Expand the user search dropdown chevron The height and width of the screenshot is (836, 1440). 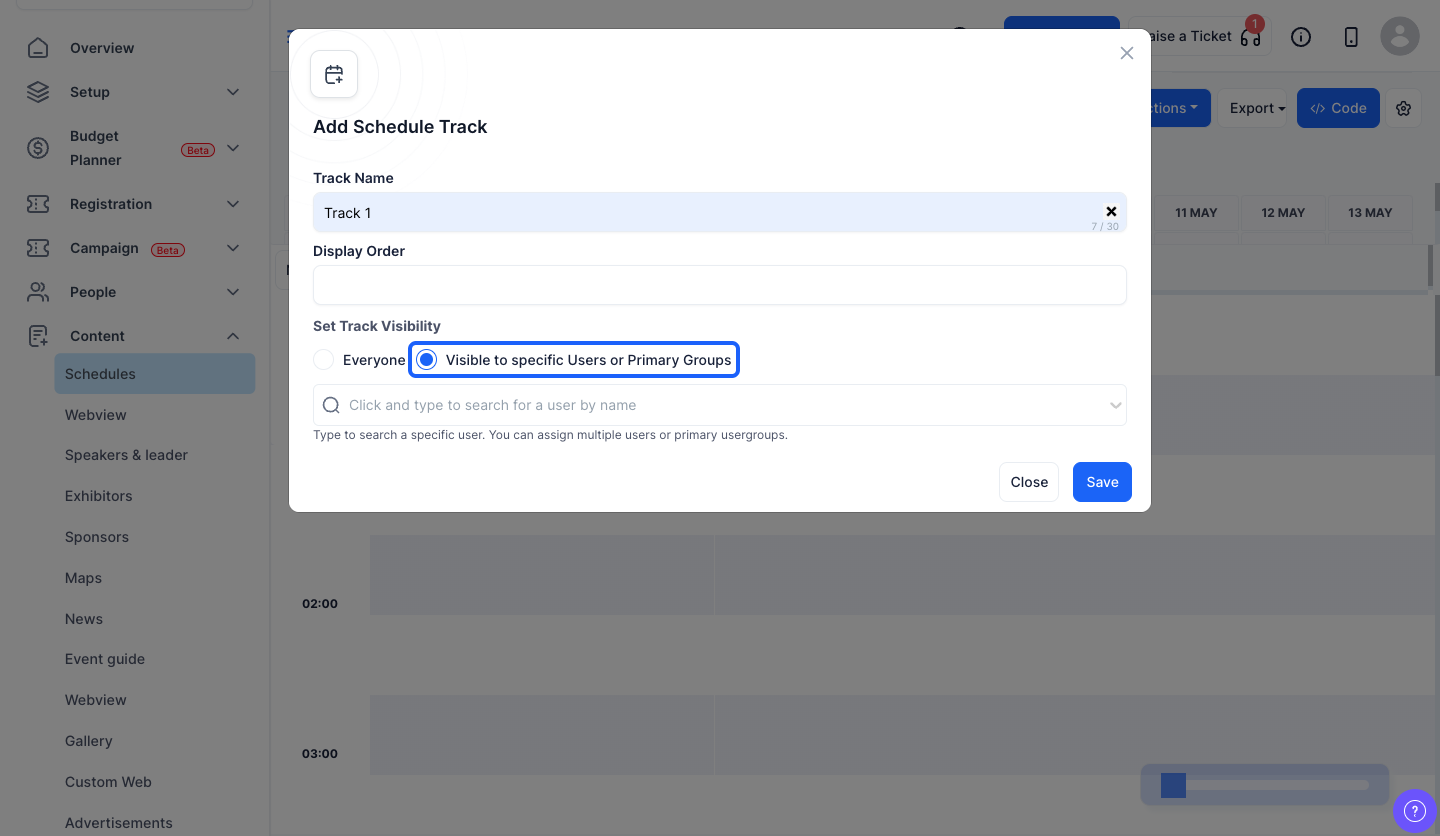[1115, 405]
